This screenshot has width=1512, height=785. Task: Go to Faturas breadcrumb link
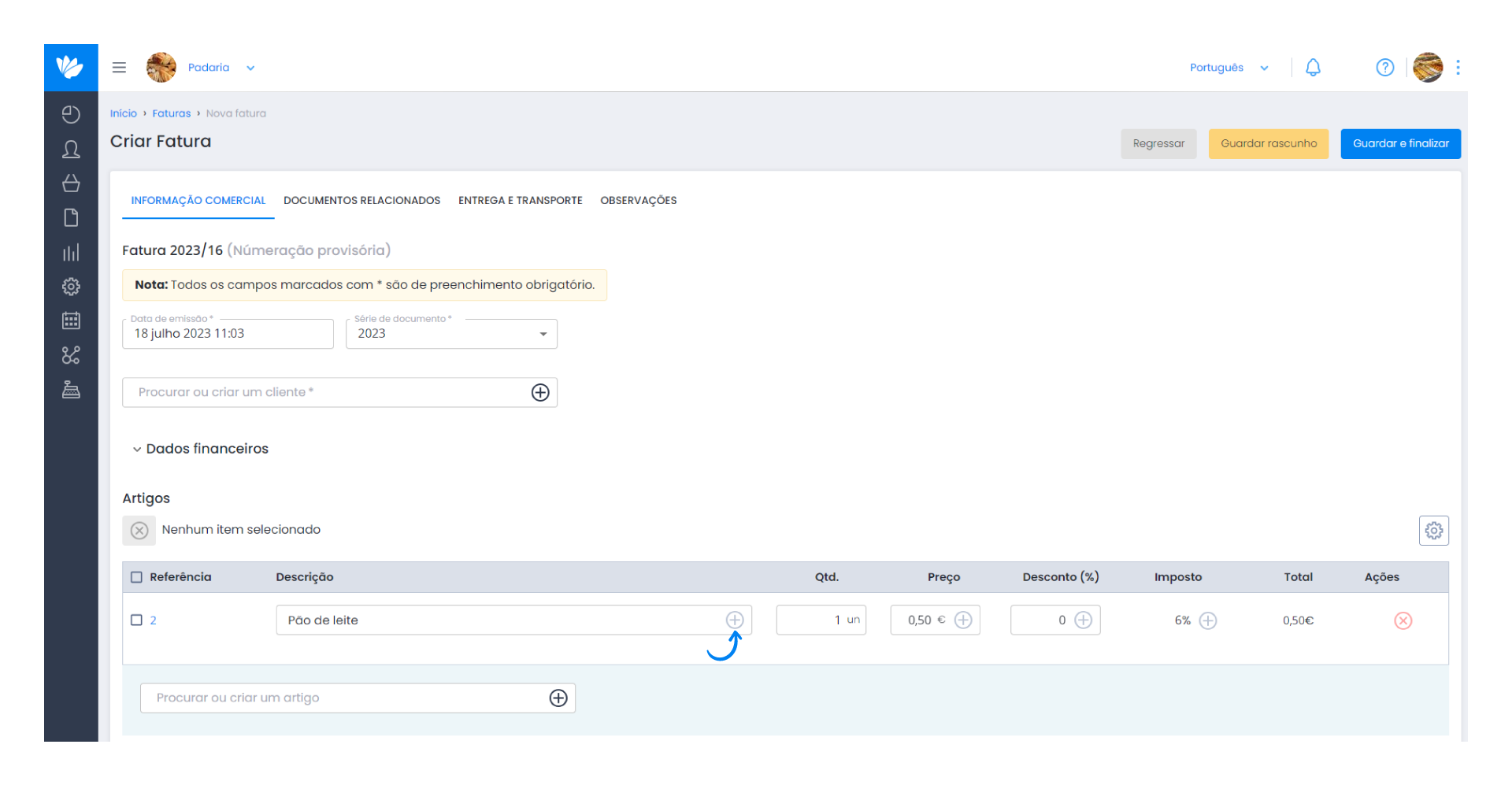[x=172, y=113]
